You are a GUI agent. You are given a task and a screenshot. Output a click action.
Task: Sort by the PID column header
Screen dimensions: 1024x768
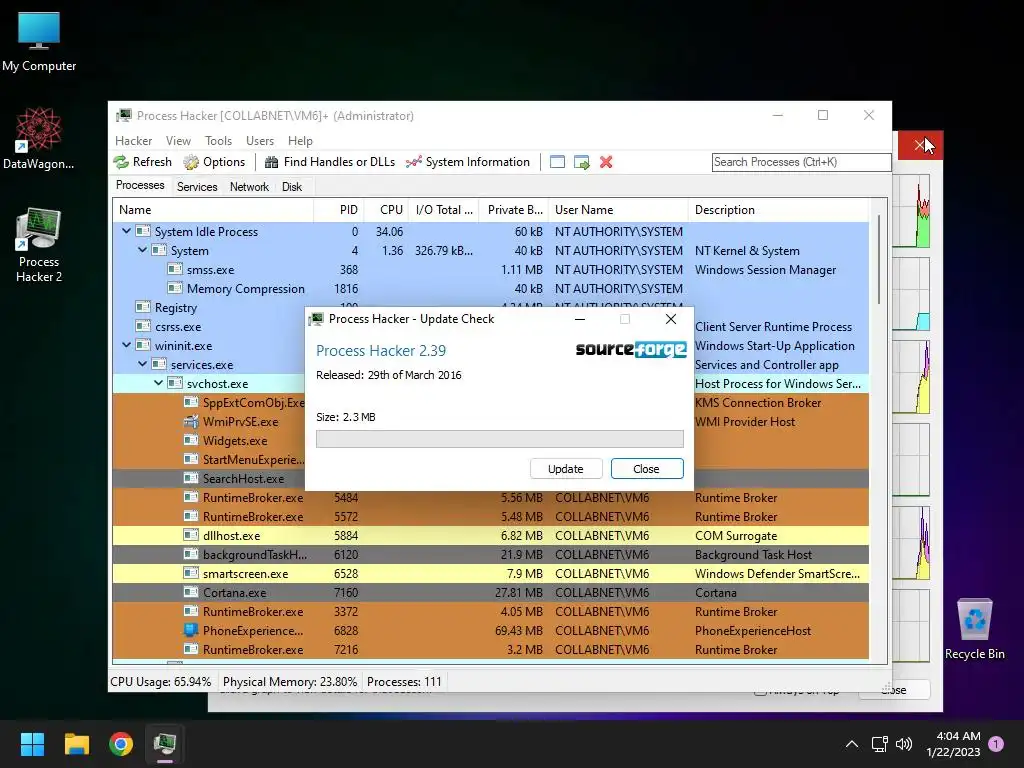click(x=338, y=210)
